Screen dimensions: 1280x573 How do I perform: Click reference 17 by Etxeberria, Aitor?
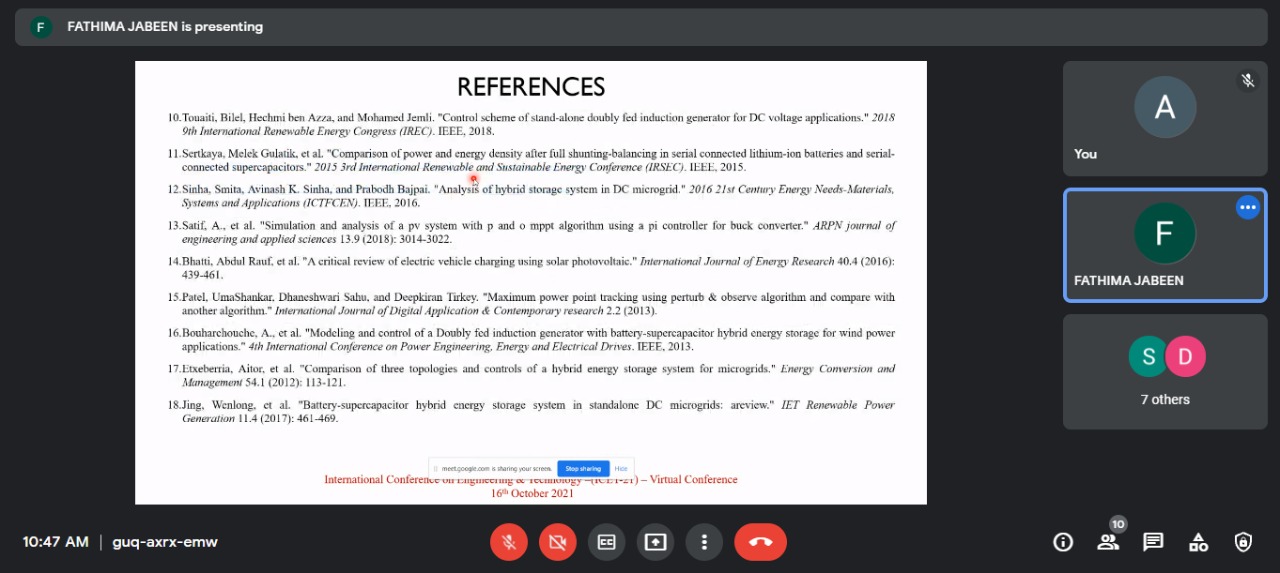pyautogui.click(x=531, y=375)
